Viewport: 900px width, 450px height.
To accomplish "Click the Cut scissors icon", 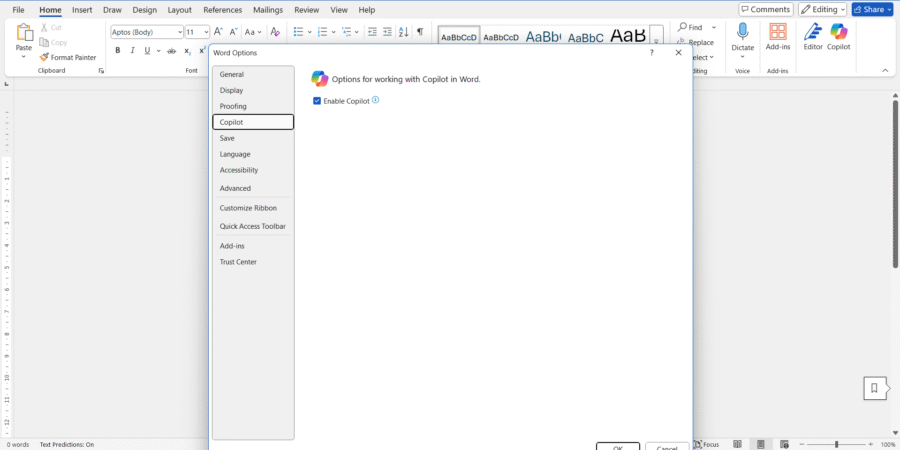I will (x=44, y=27).
